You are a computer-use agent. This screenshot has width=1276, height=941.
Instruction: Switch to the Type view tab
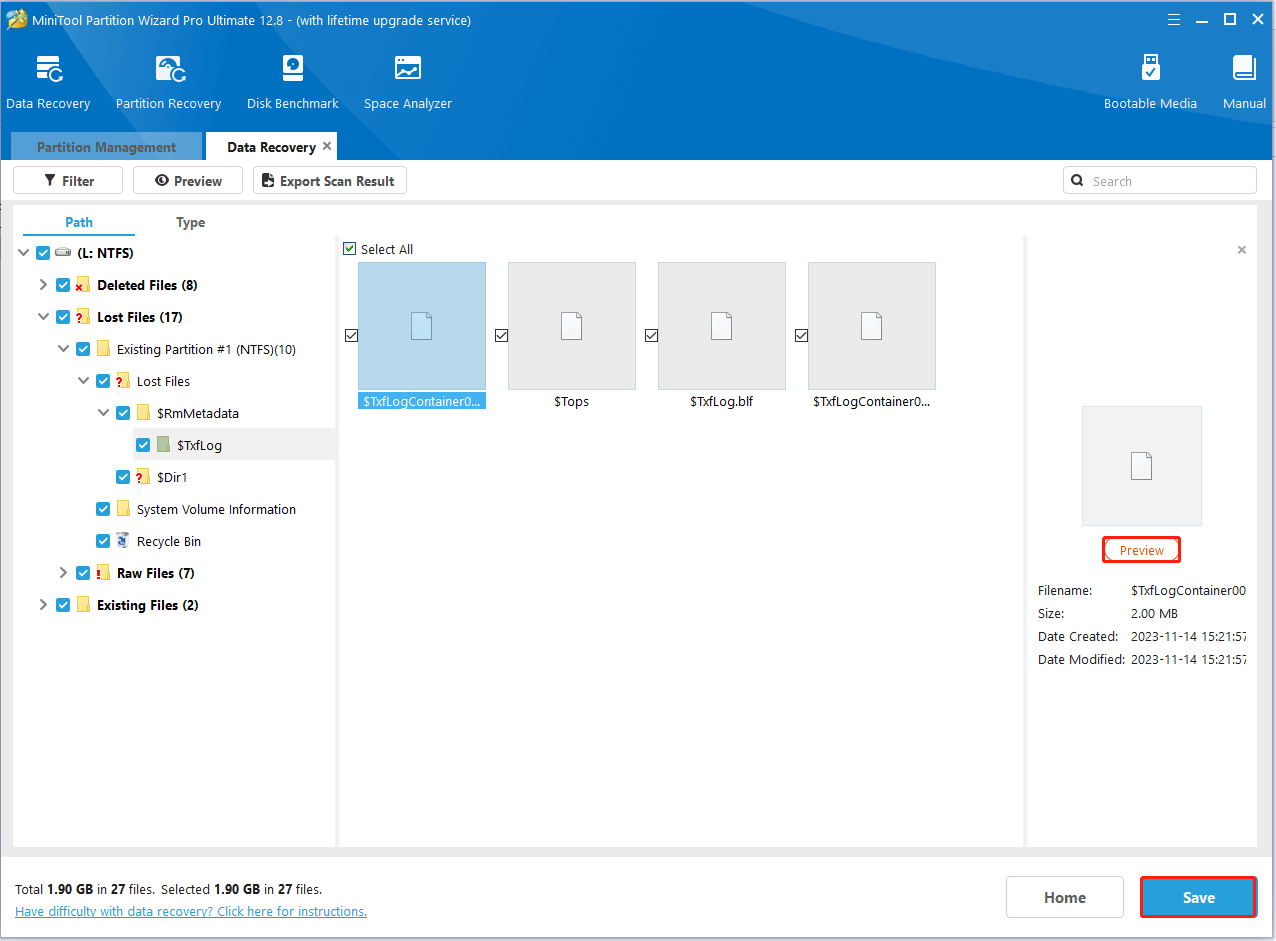click(190, 222)
